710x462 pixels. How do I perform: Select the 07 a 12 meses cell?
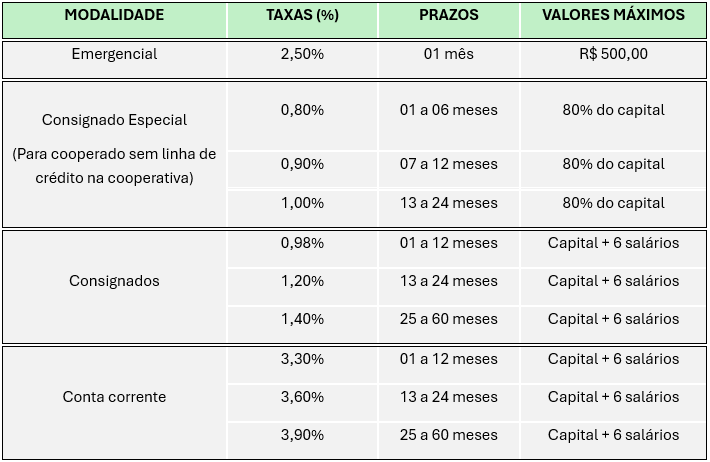pos(449,164)
